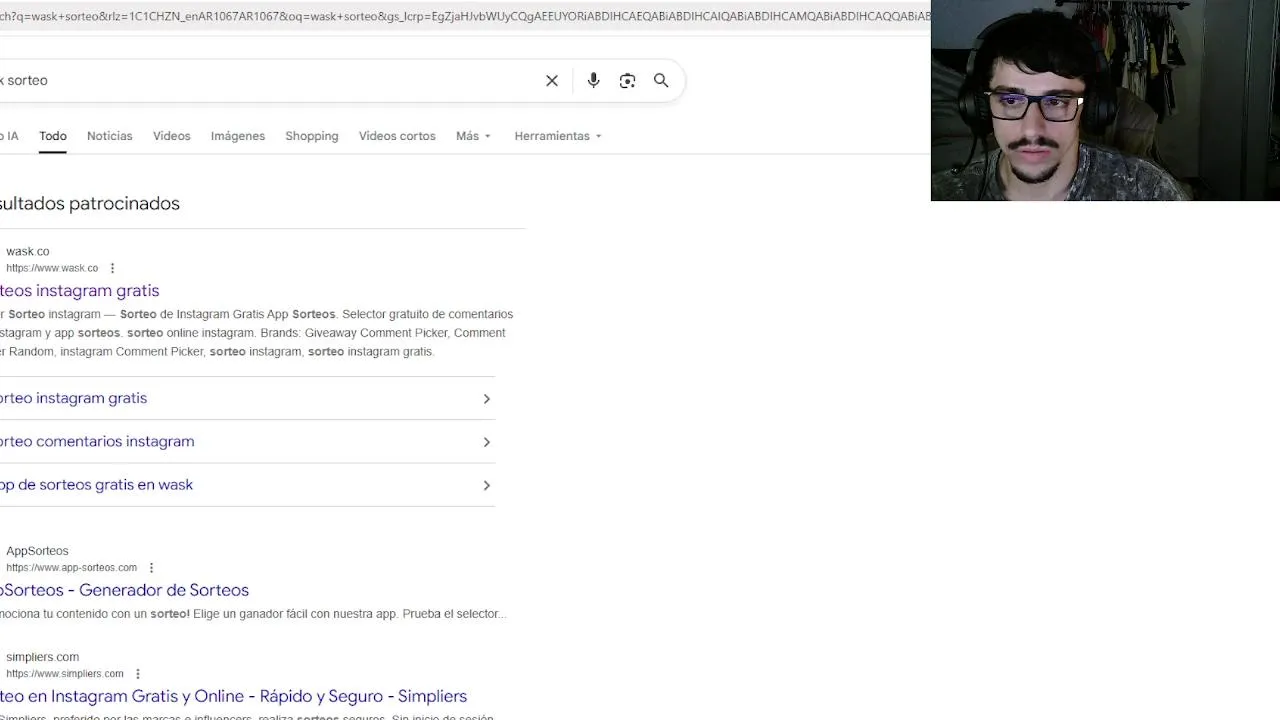
Task: Open the wask.co 'instagram gratis' ad headline
Action: pos(80,291)
